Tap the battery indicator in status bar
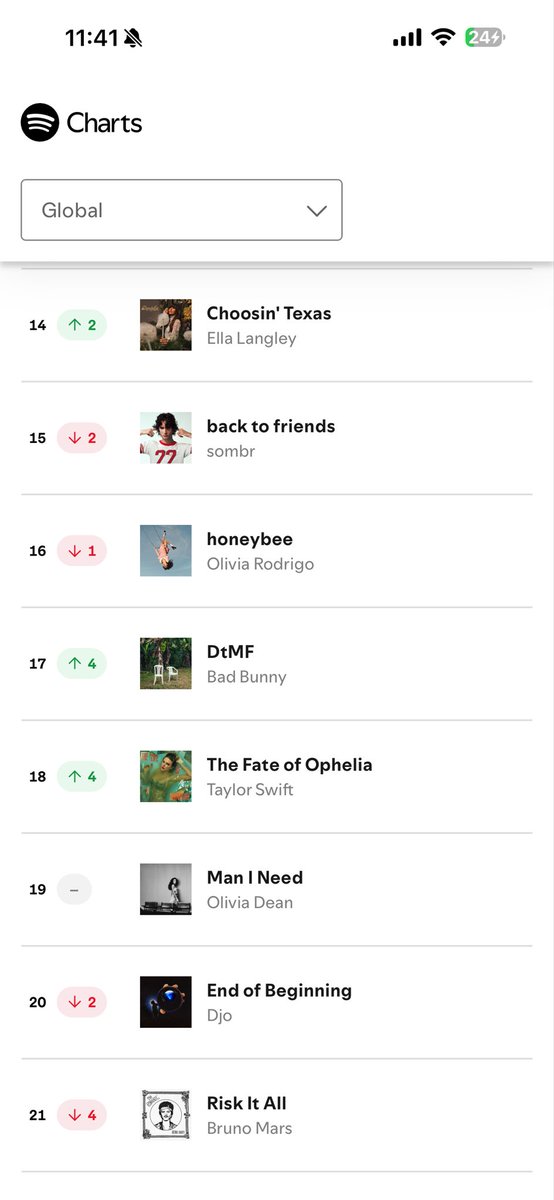Viewport: 554px width, 1200px height. coord(486,38)
